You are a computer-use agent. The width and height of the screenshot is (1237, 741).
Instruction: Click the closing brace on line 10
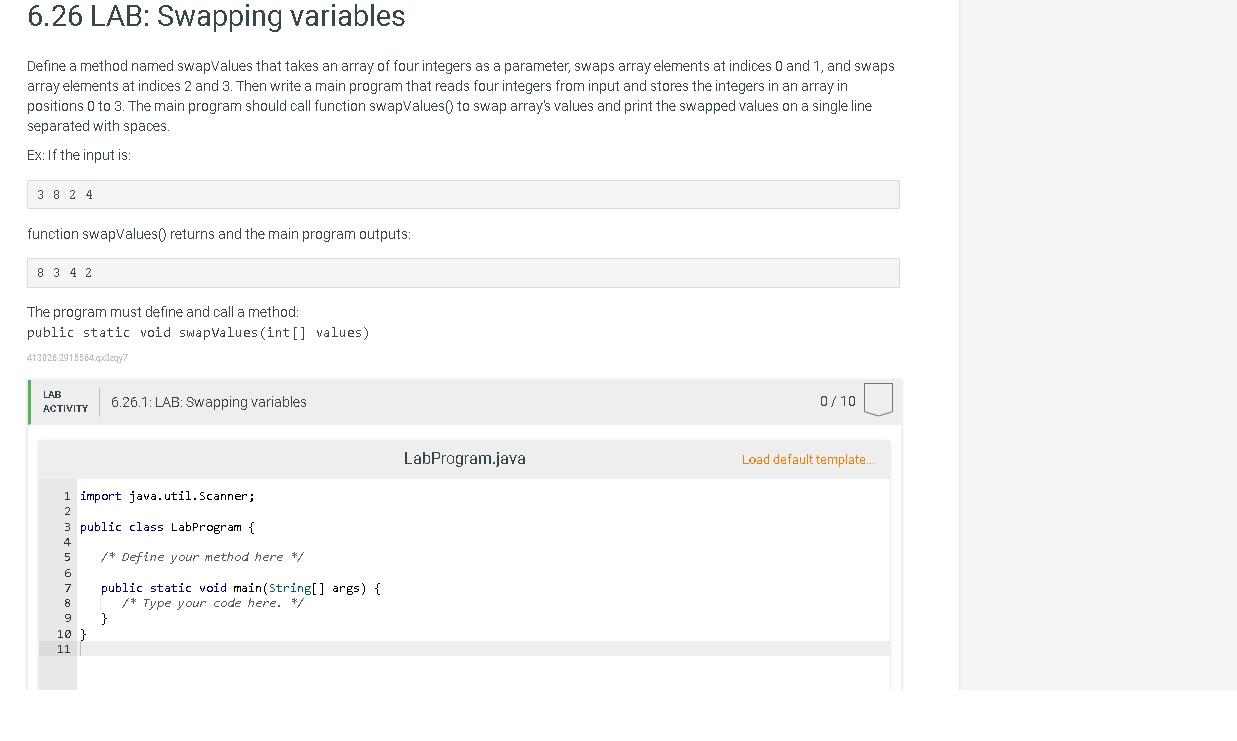coord(84,634)
